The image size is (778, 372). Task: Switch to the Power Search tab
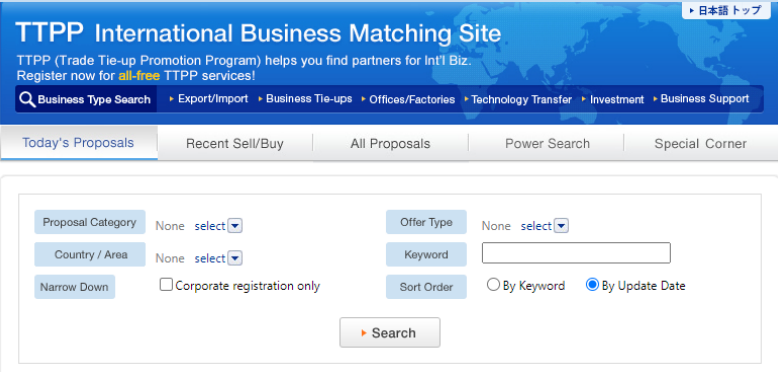coord(547,144)
